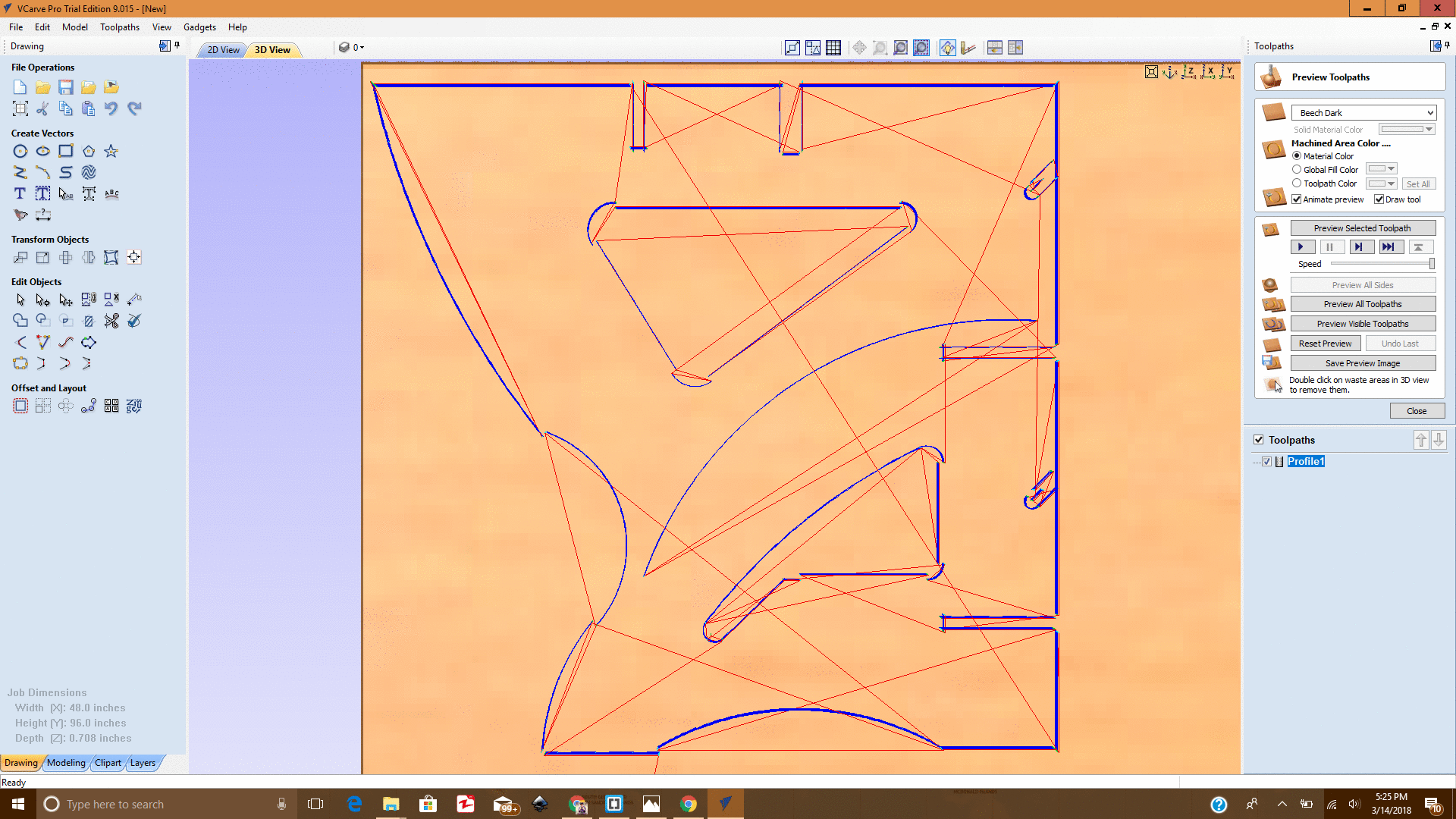Click Preview All Toolpaths button
The height and width of the screenshot is (819, 1456).
pyautogui.click(x=1362, y=304)
